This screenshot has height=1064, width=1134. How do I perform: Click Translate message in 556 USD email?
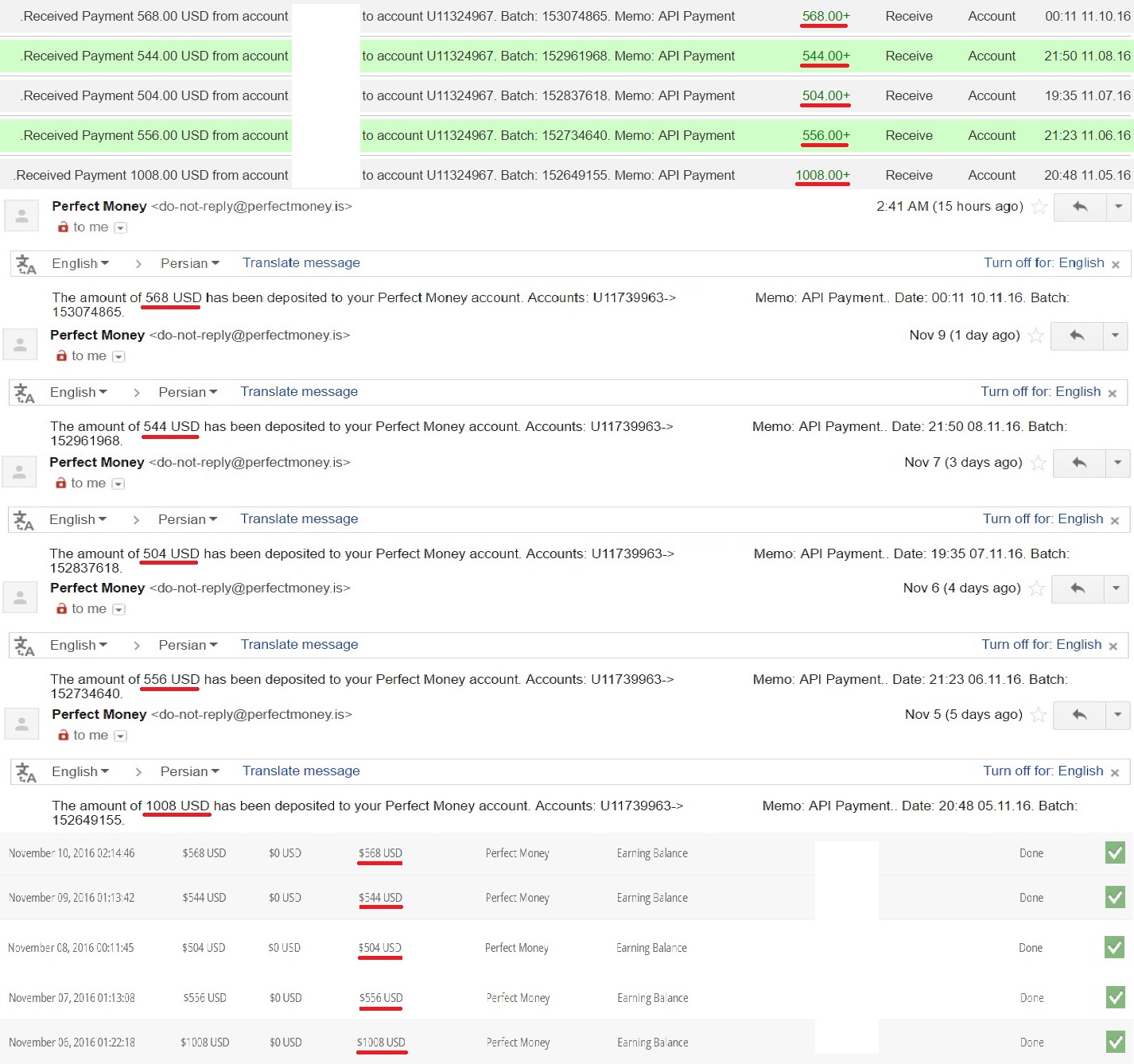pyautogui.click(x=299, y=644)
